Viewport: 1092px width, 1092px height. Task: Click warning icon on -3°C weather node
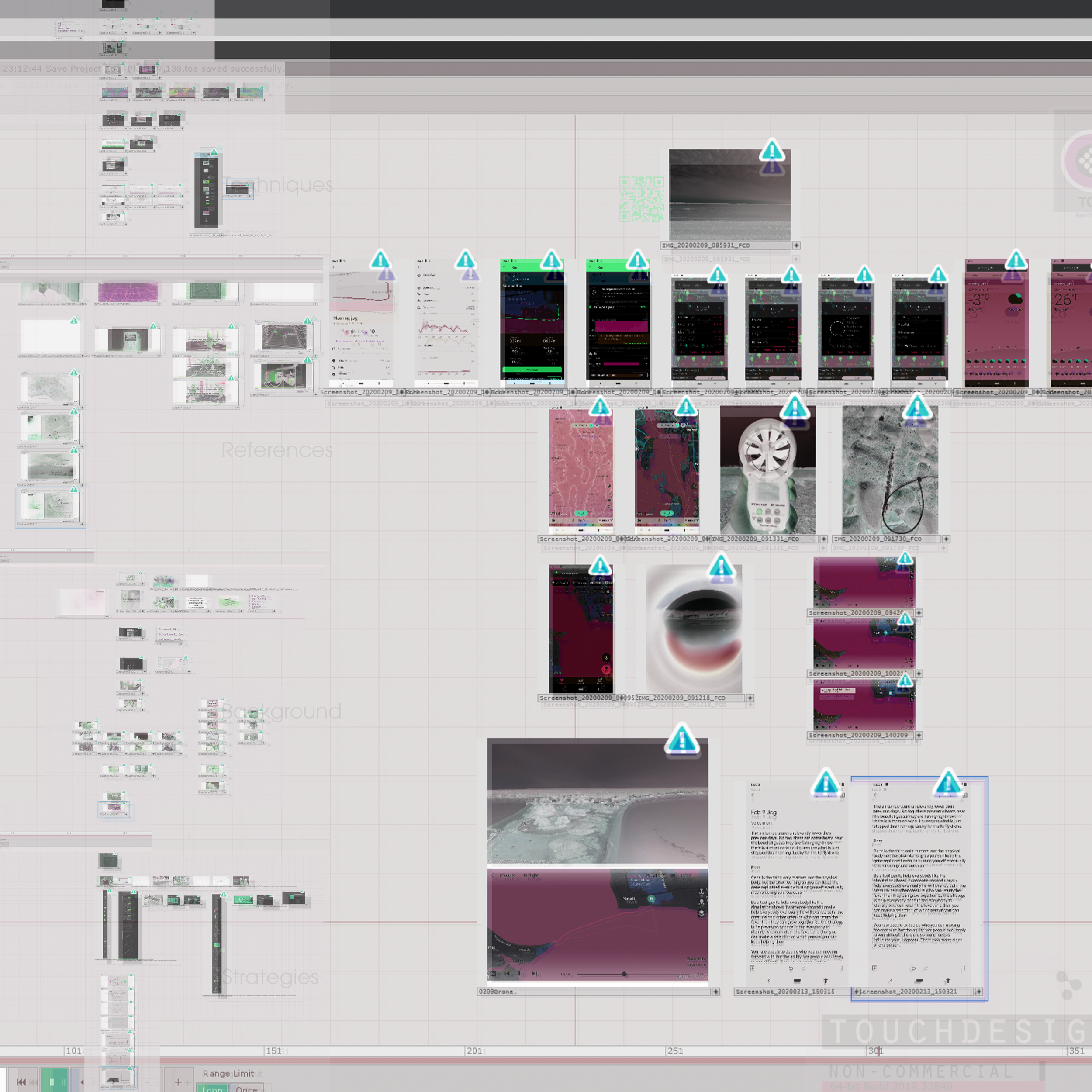(1016, 260)
